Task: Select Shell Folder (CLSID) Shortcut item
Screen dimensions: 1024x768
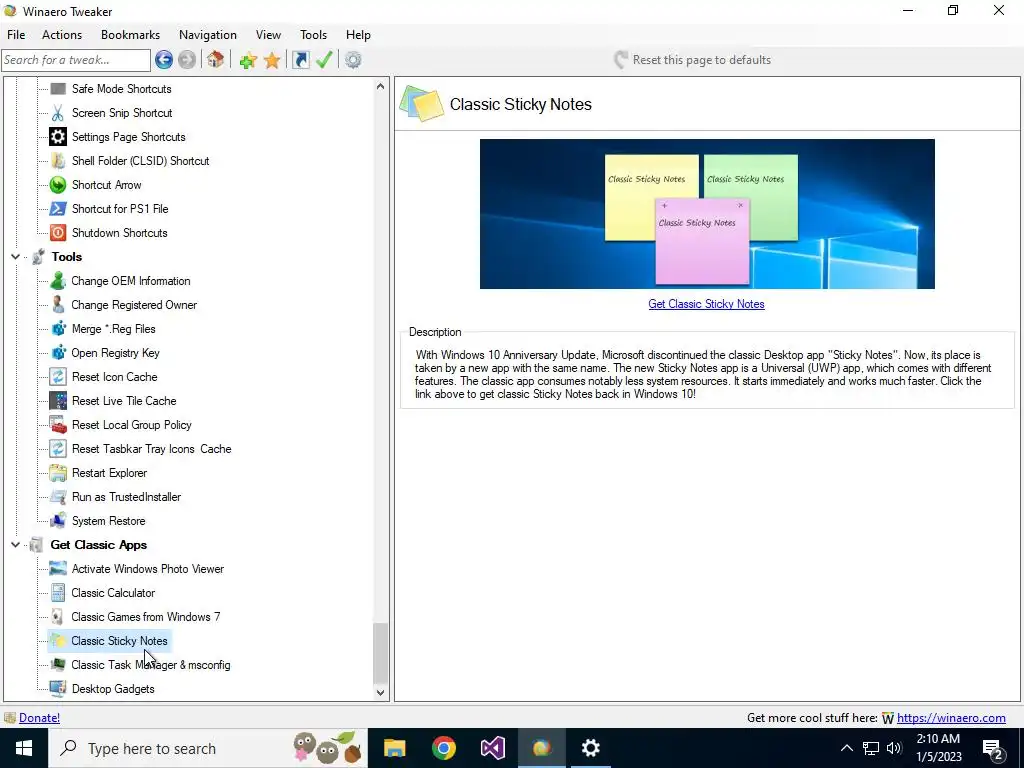Action: click(x=140, y=161)
